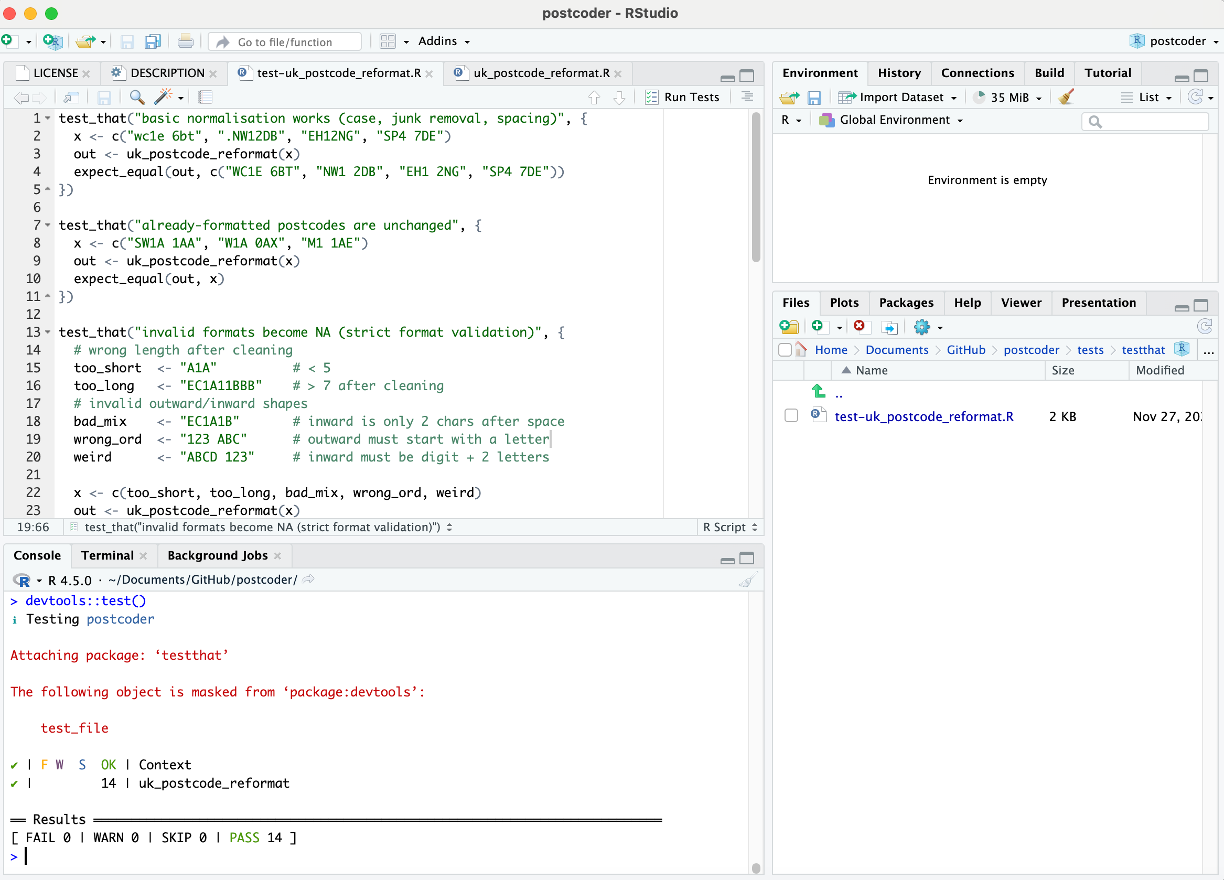Show document outline icon in editor
Screen dimensions: 1224x880
click(x=746, y=97)
